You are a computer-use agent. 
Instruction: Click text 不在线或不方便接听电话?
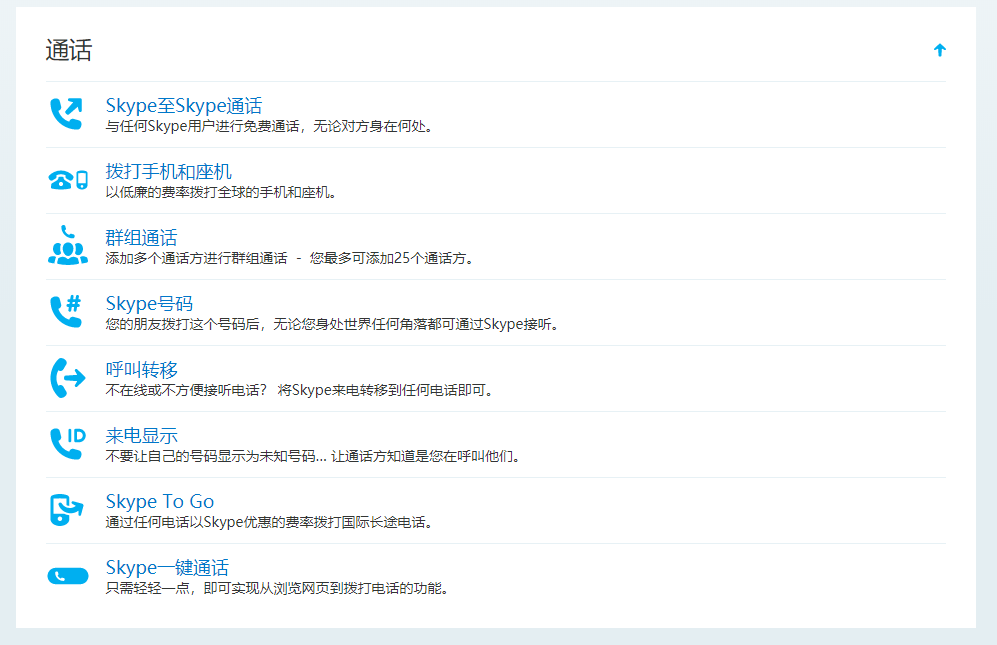(x=186, y=391)
